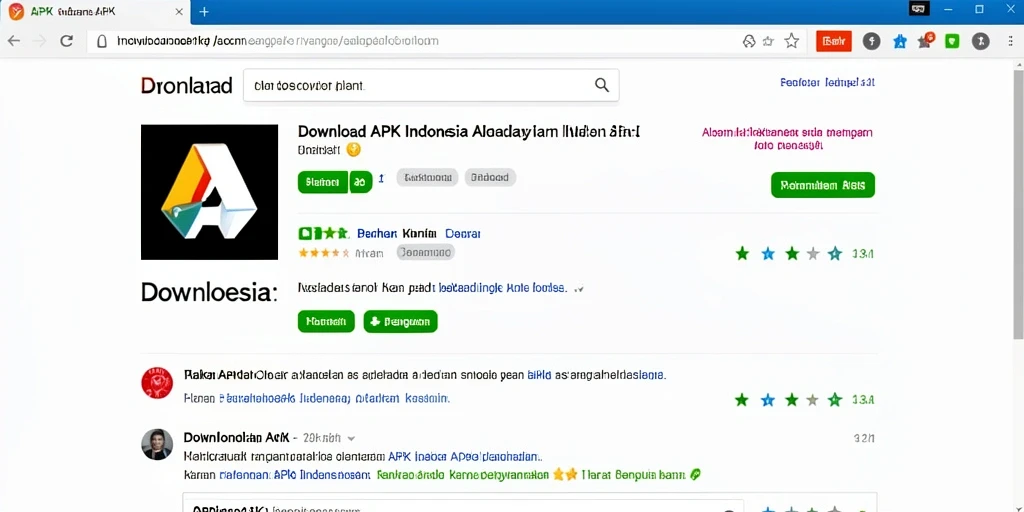Click the grey pill beside orange stars
Screen dimensions: 1024x512
(x=425, y=252)
